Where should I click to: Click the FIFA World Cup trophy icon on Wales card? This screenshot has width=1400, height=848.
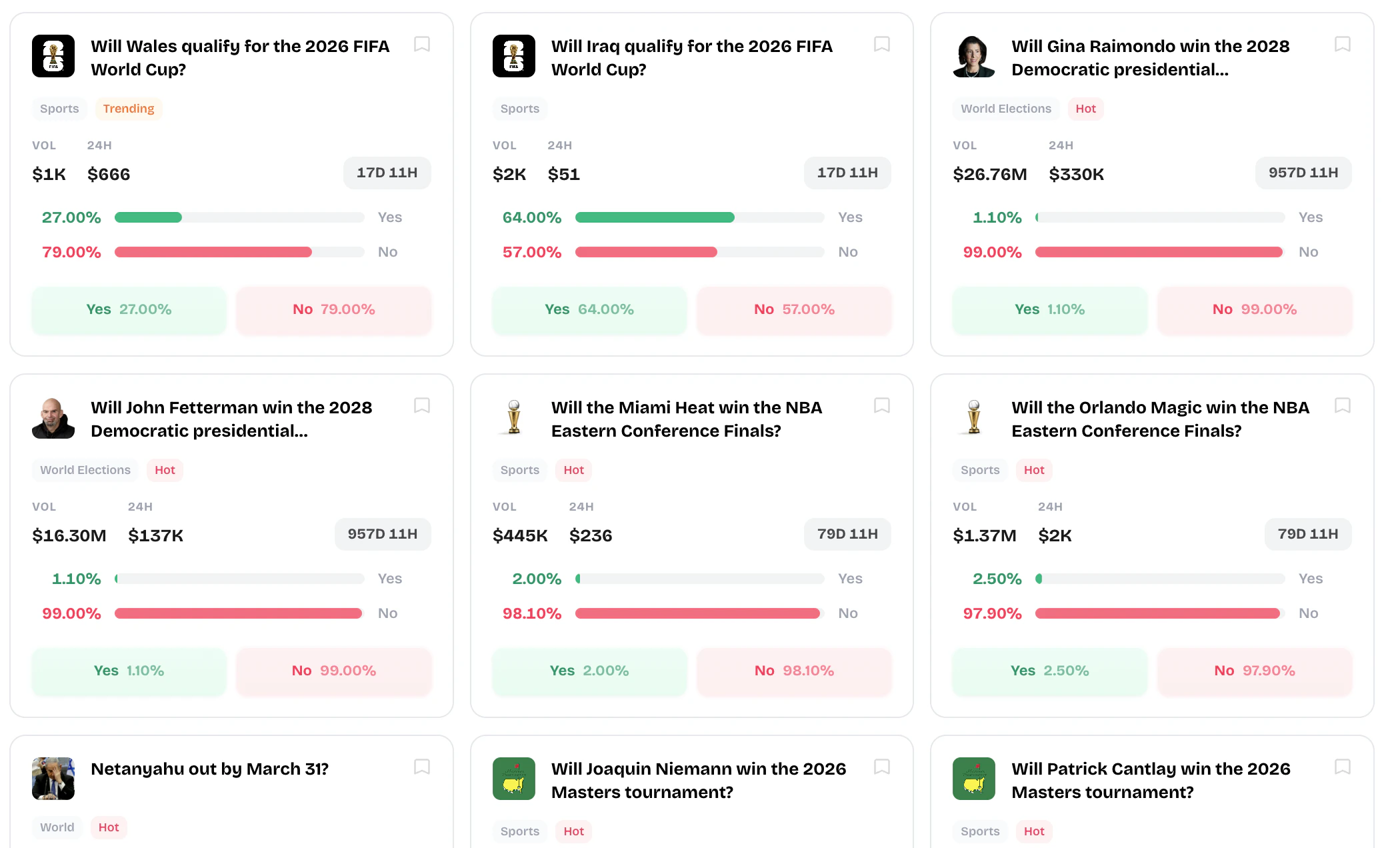point(53,57)
